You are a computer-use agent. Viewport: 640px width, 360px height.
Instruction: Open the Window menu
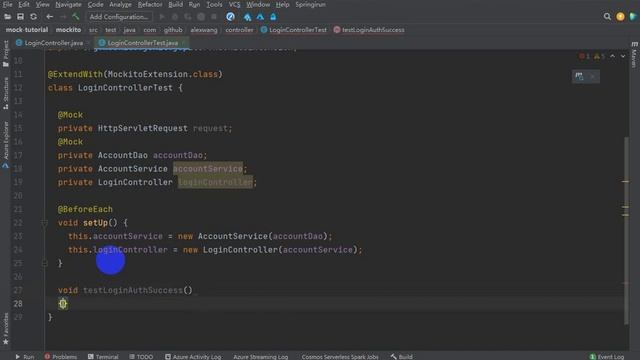(x=258, y=4)
